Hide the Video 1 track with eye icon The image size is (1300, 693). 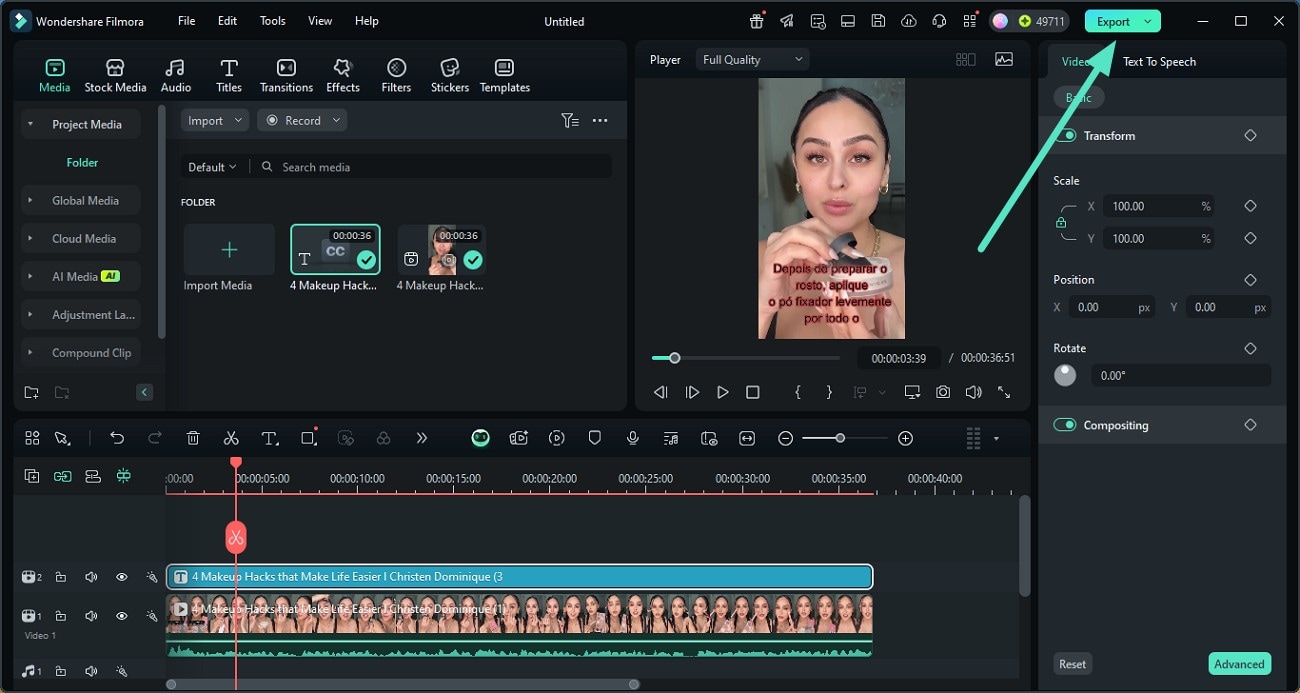pyautogui.click(x=122, y=616)
